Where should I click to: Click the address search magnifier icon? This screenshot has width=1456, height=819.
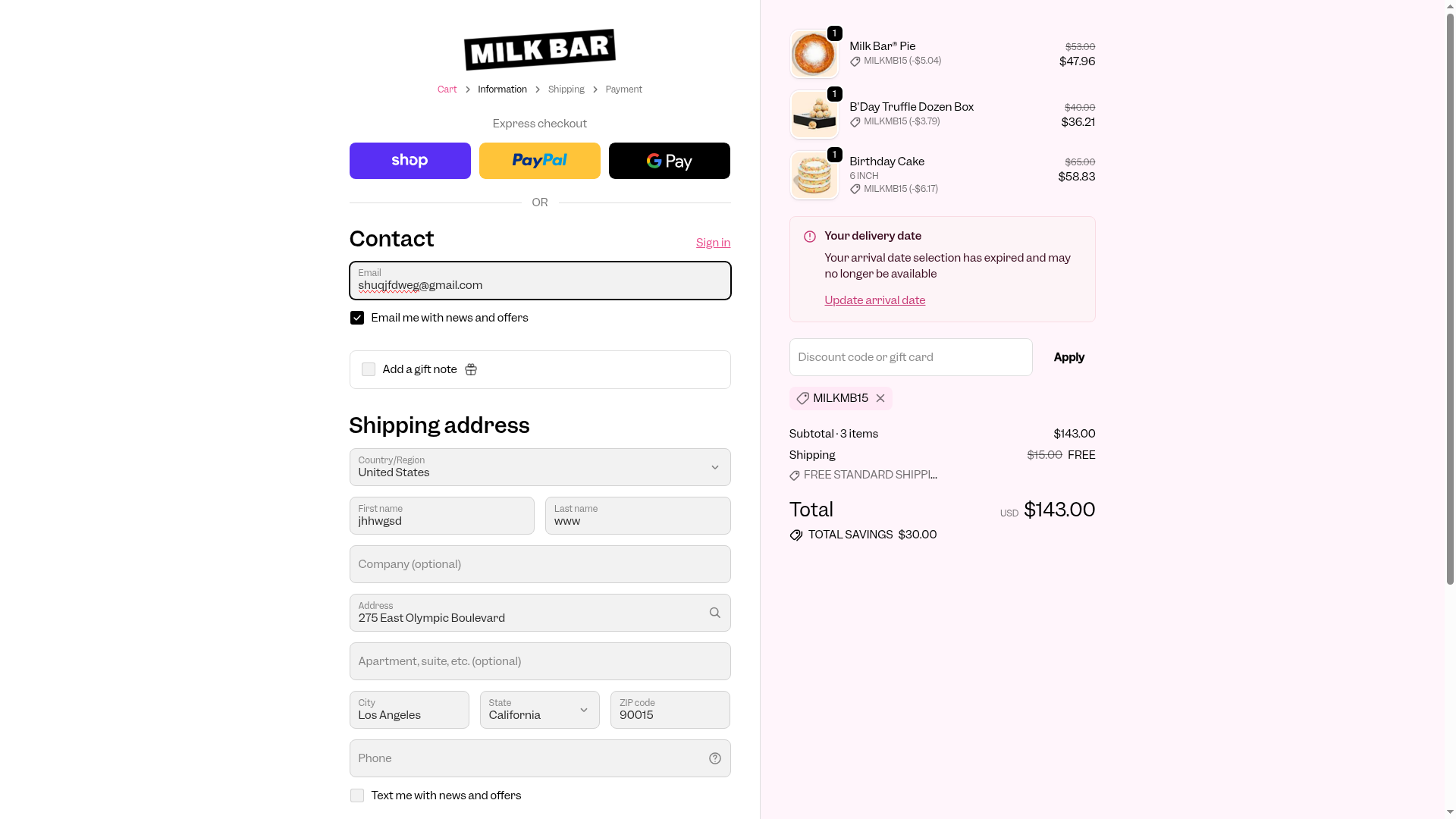715,613
